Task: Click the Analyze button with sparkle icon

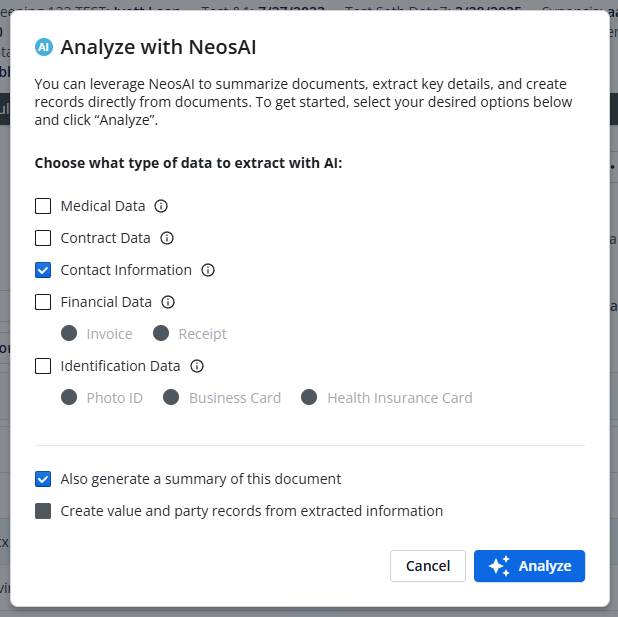Action: (x=529, y=566)
